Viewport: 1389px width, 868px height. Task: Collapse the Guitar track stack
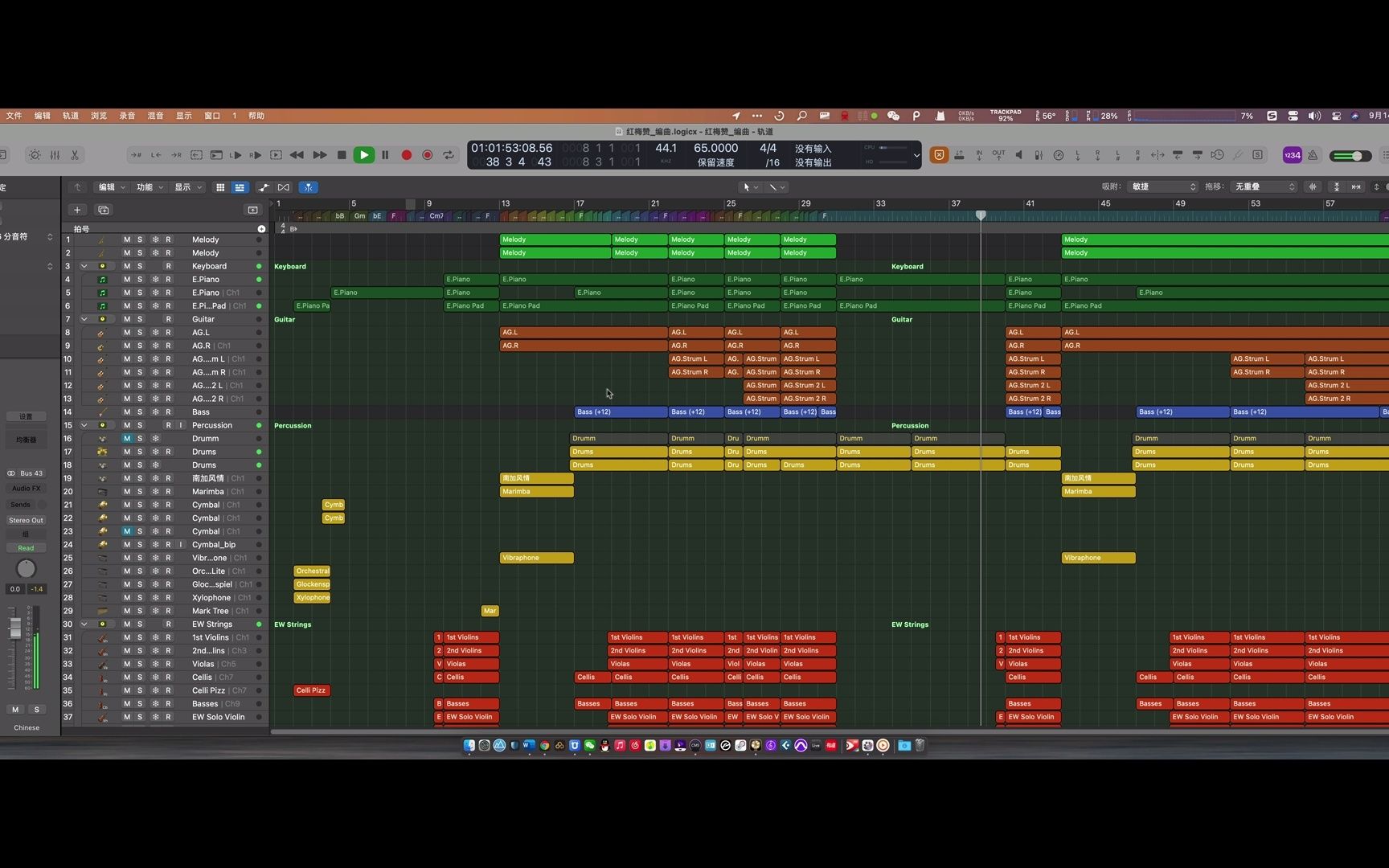tap(84, 319)
